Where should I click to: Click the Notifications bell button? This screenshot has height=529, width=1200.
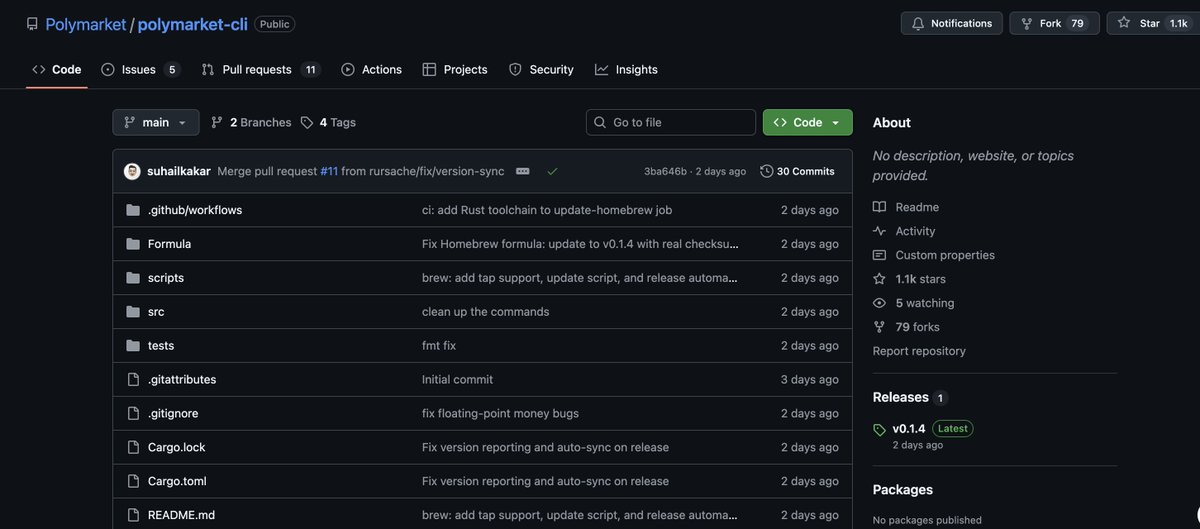pyautogui.click(x=951, y=23)
